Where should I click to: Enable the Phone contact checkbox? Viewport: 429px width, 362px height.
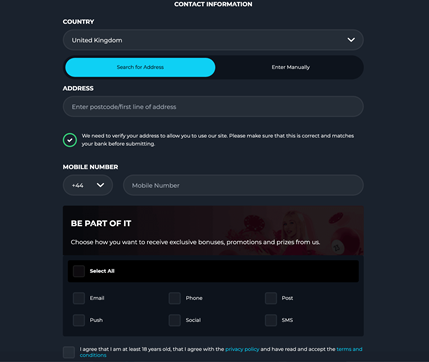coord(175,298)
